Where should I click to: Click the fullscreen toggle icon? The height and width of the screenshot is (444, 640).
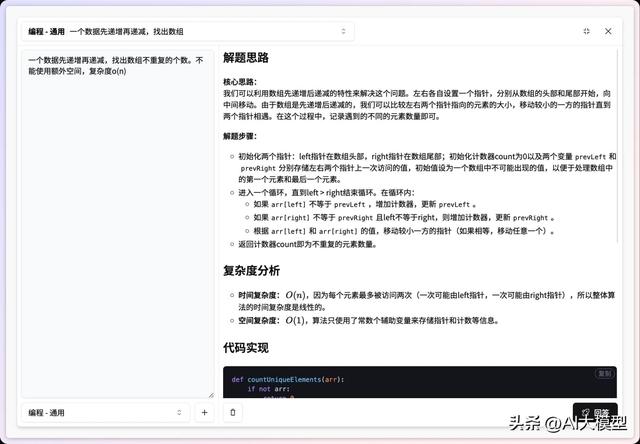click(587, 31)
